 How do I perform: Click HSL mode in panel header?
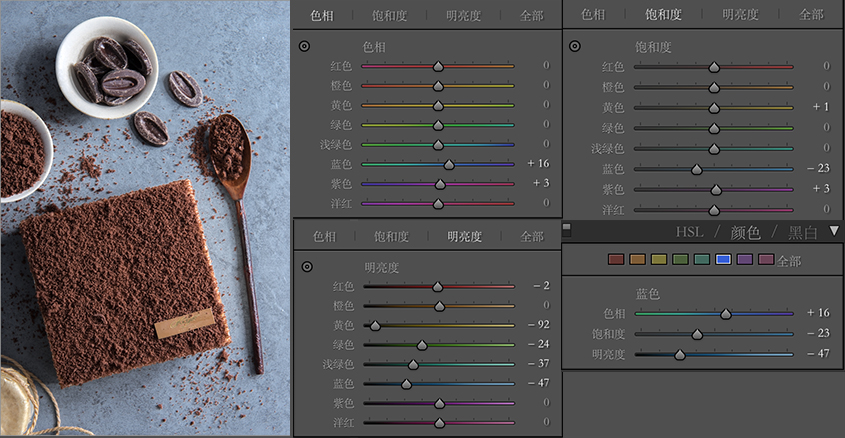point(690,232)
